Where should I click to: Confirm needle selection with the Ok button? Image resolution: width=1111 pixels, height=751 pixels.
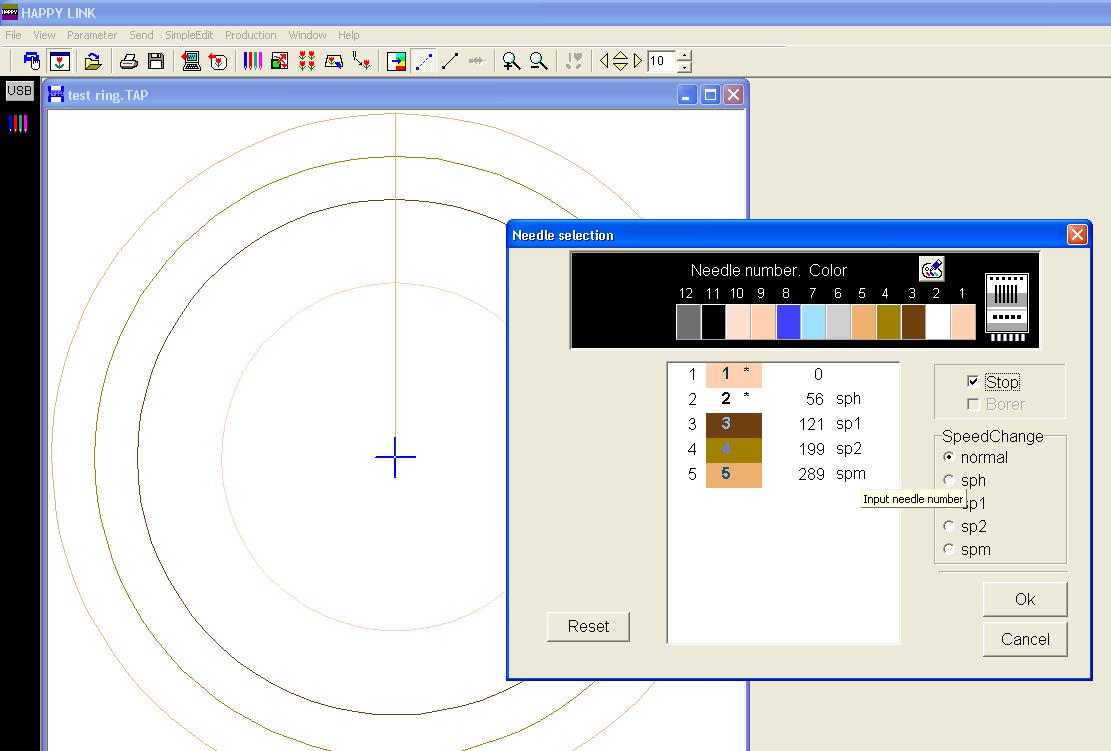1025,599
